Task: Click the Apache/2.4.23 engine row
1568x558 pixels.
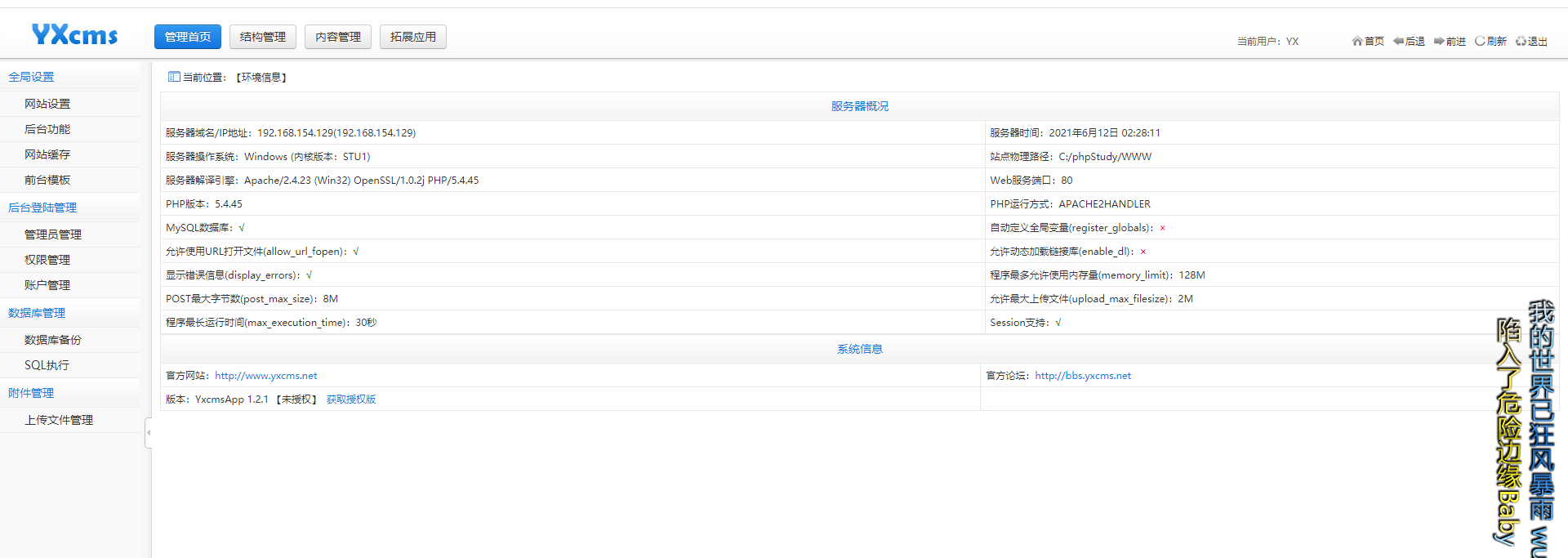Action: [572, 180]
